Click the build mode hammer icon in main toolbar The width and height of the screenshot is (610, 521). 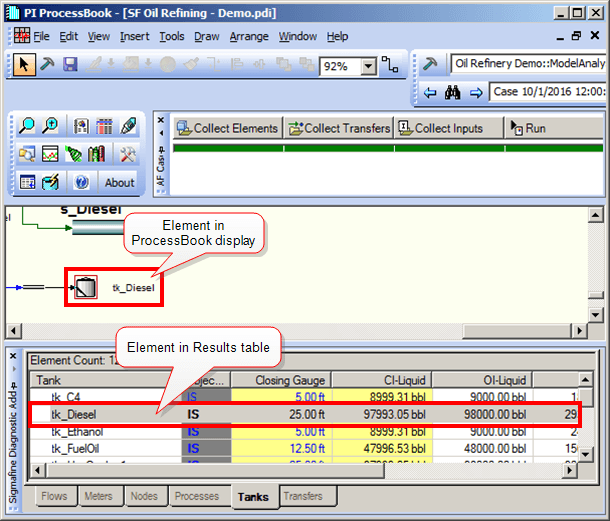point(48,64)
